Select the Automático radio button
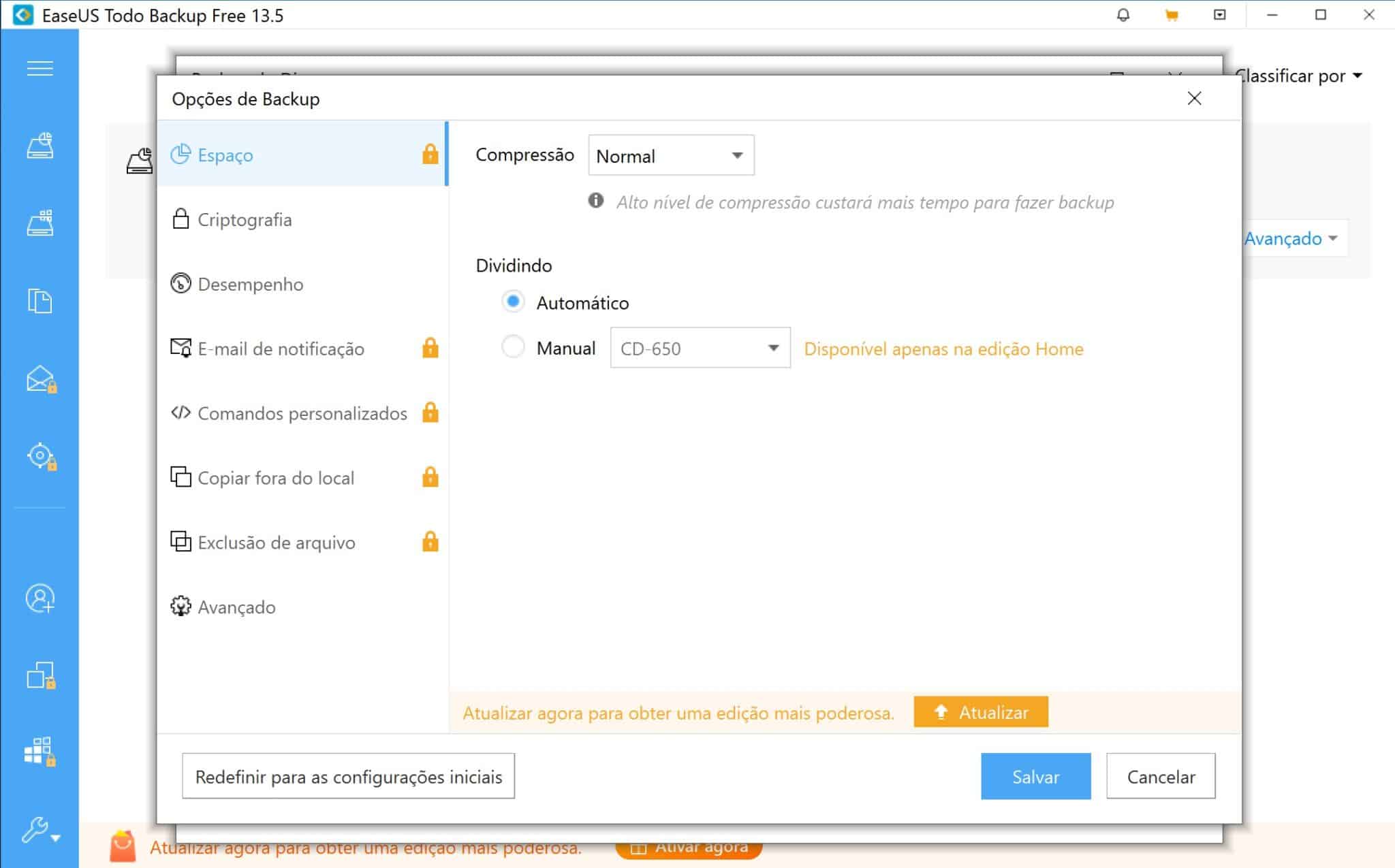 point(513,302)
